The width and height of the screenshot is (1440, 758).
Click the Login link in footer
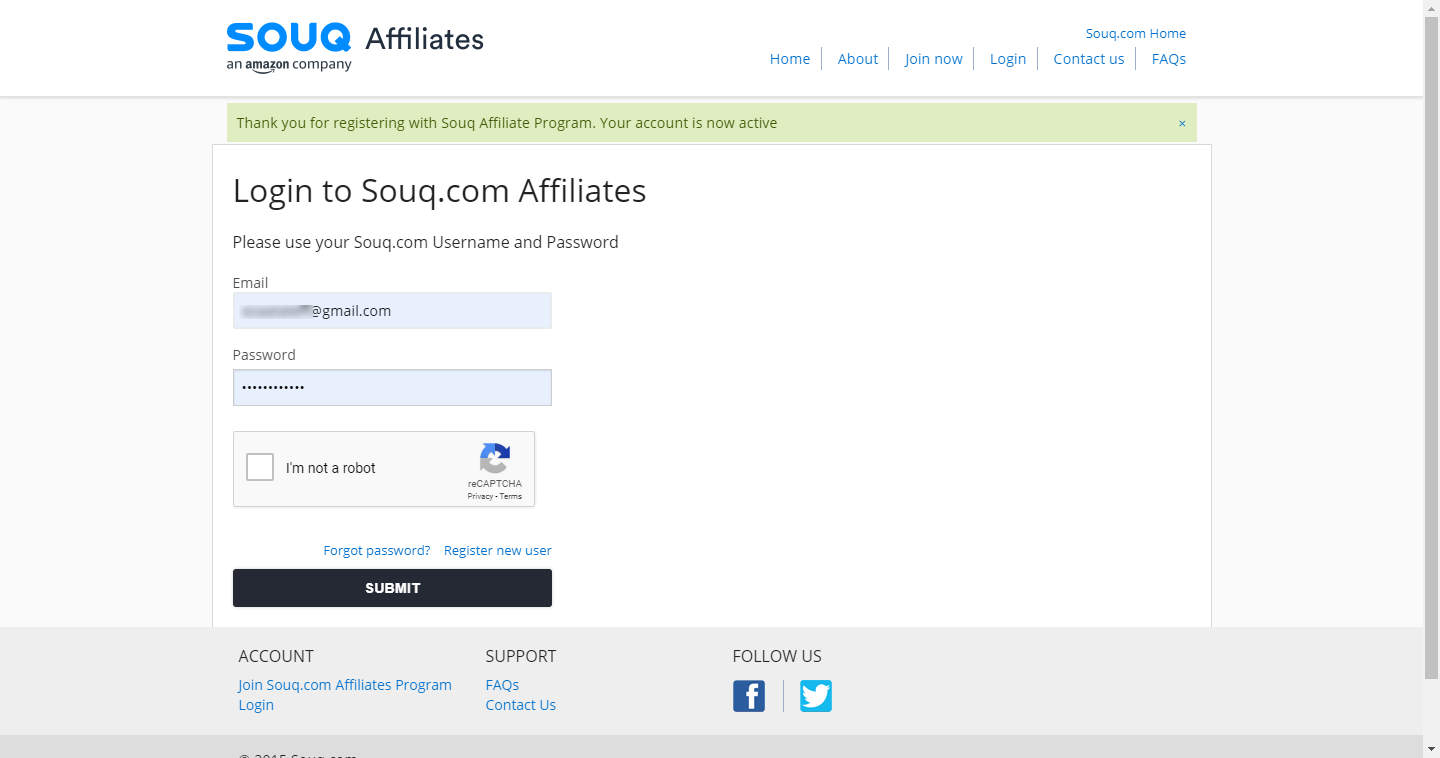click(x=256, y=705)
